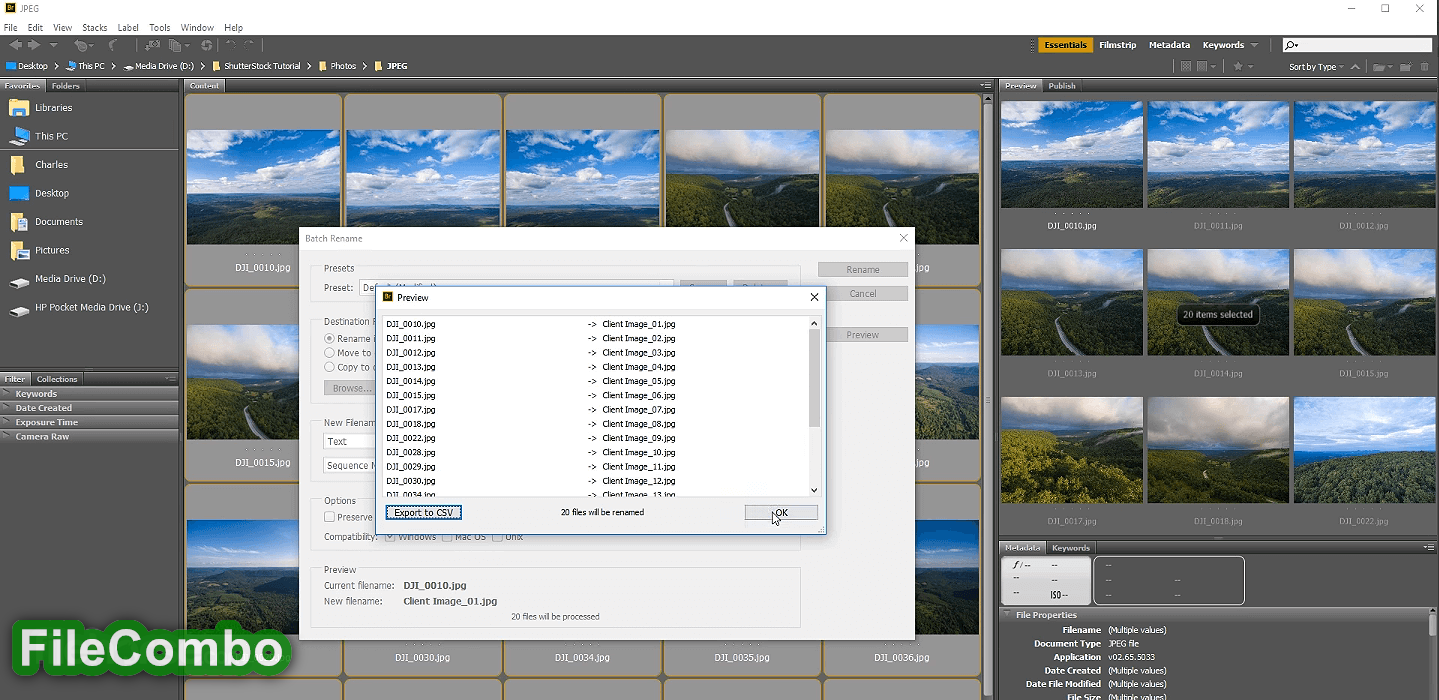Open workspace switcher dropdown arrow after Keywords

(x=1254, y=45)
